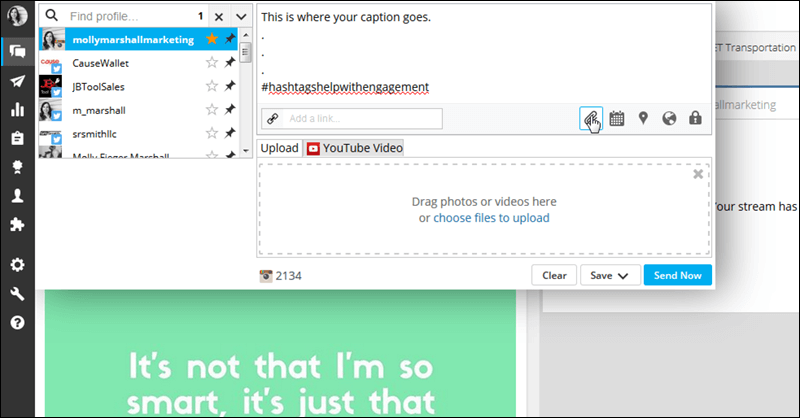Close the media upload drop area
The image size is (800, 418).
coord(698,174)
